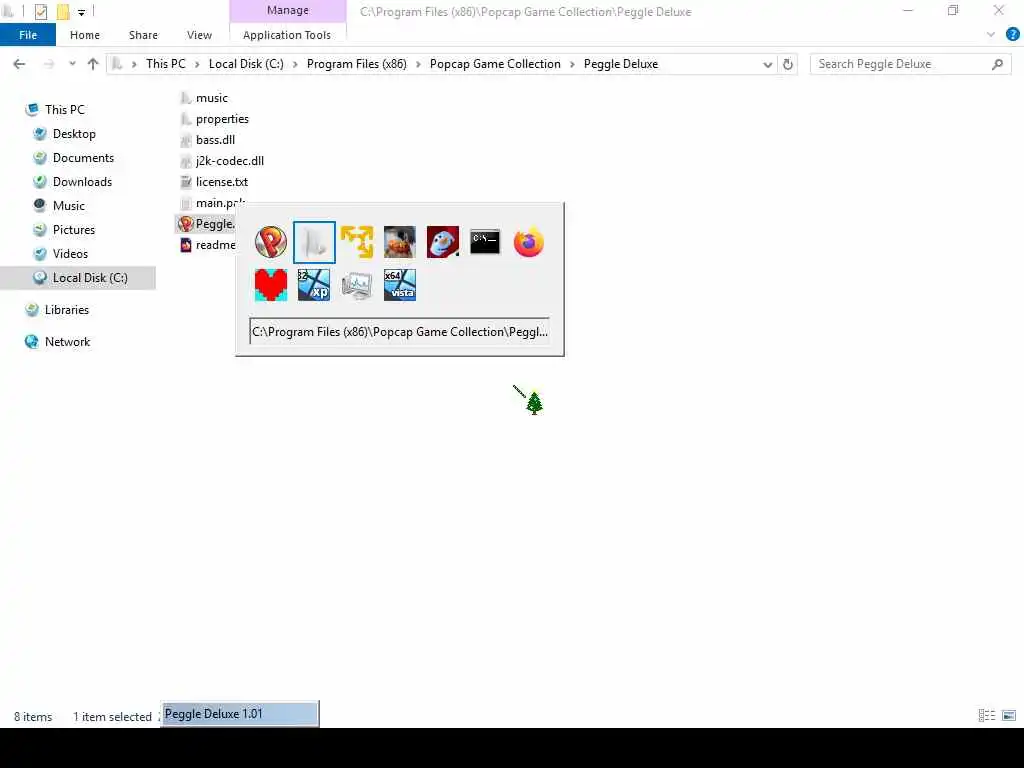The width and height of the screenshot is (1024, 768).
Task: Open the View ribbon tab
Action: 199,35
